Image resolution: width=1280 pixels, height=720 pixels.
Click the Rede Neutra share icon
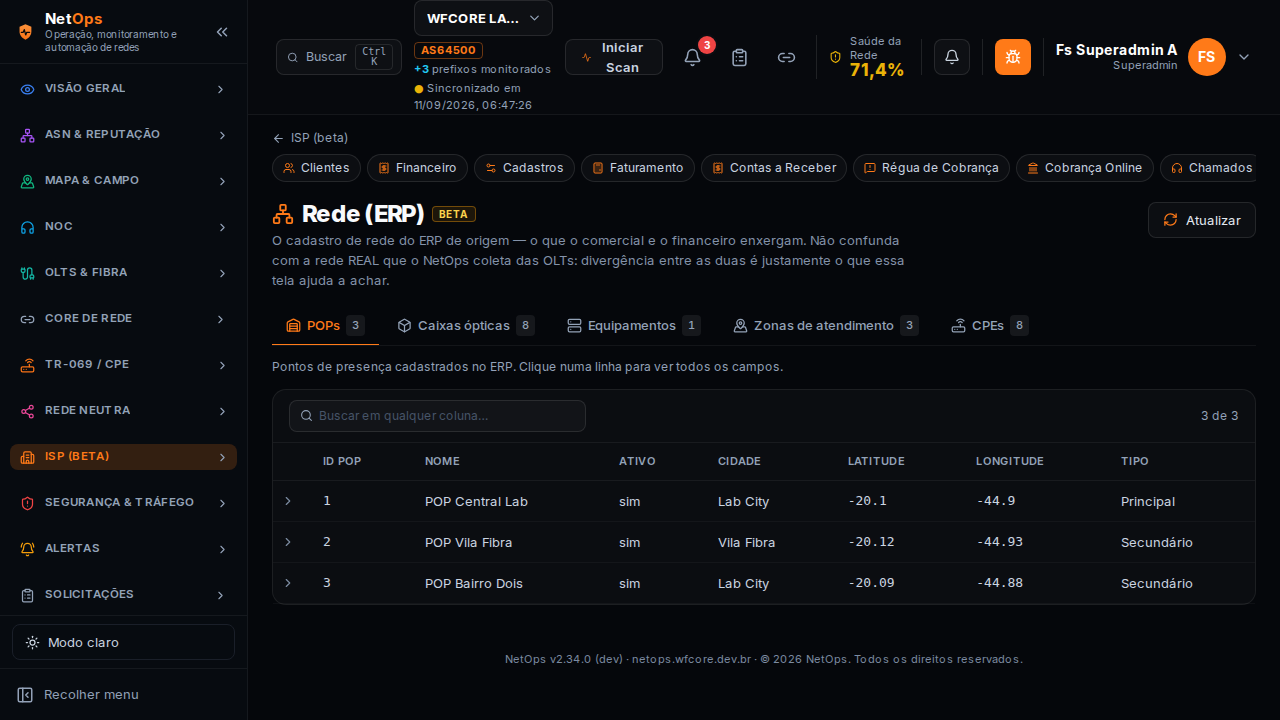(28, 411)
